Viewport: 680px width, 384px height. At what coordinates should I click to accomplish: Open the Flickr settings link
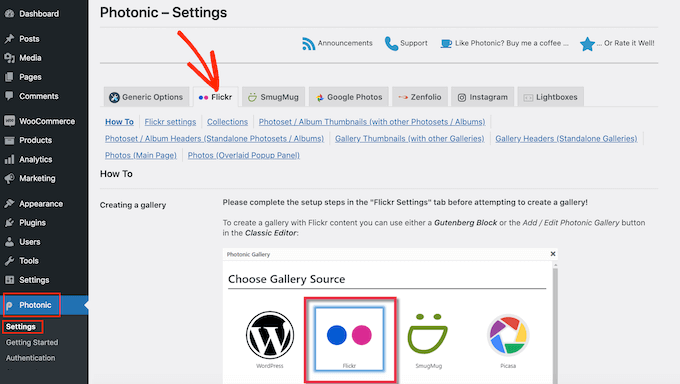(x=170, y=122)
